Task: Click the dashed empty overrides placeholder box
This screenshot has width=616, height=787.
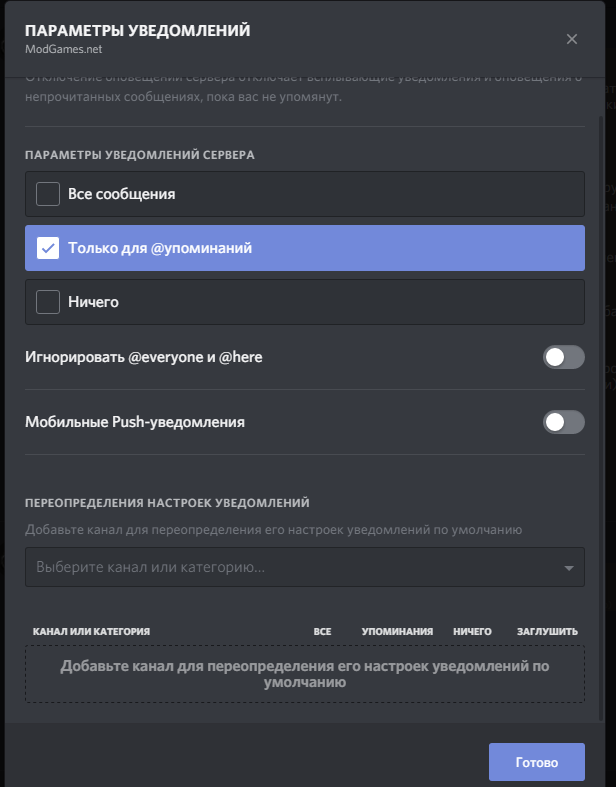Action: 305,675
